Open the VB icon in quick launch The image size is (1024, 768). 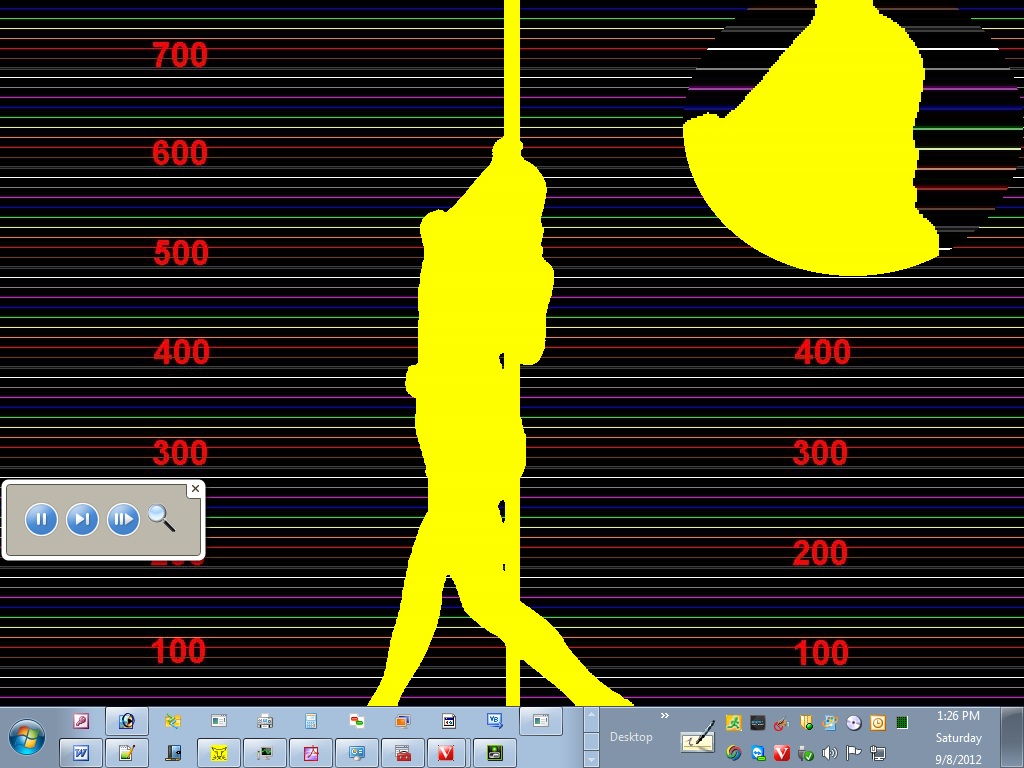click(x=494, y=720)
